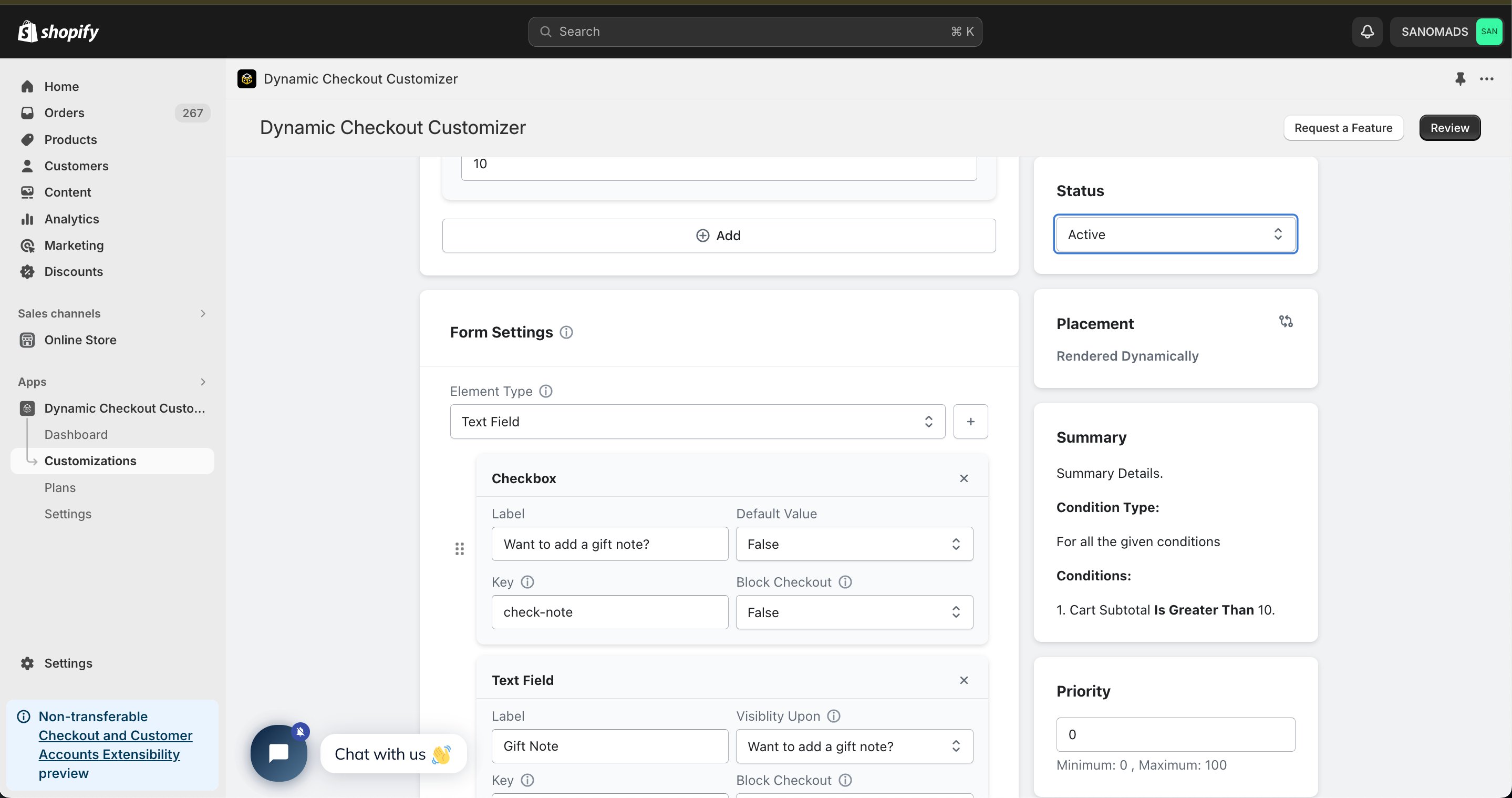The height and width of the screenshot is (798, 1512).
Task: Click the SANOMADS store name button
Action: coord(1446,32)
